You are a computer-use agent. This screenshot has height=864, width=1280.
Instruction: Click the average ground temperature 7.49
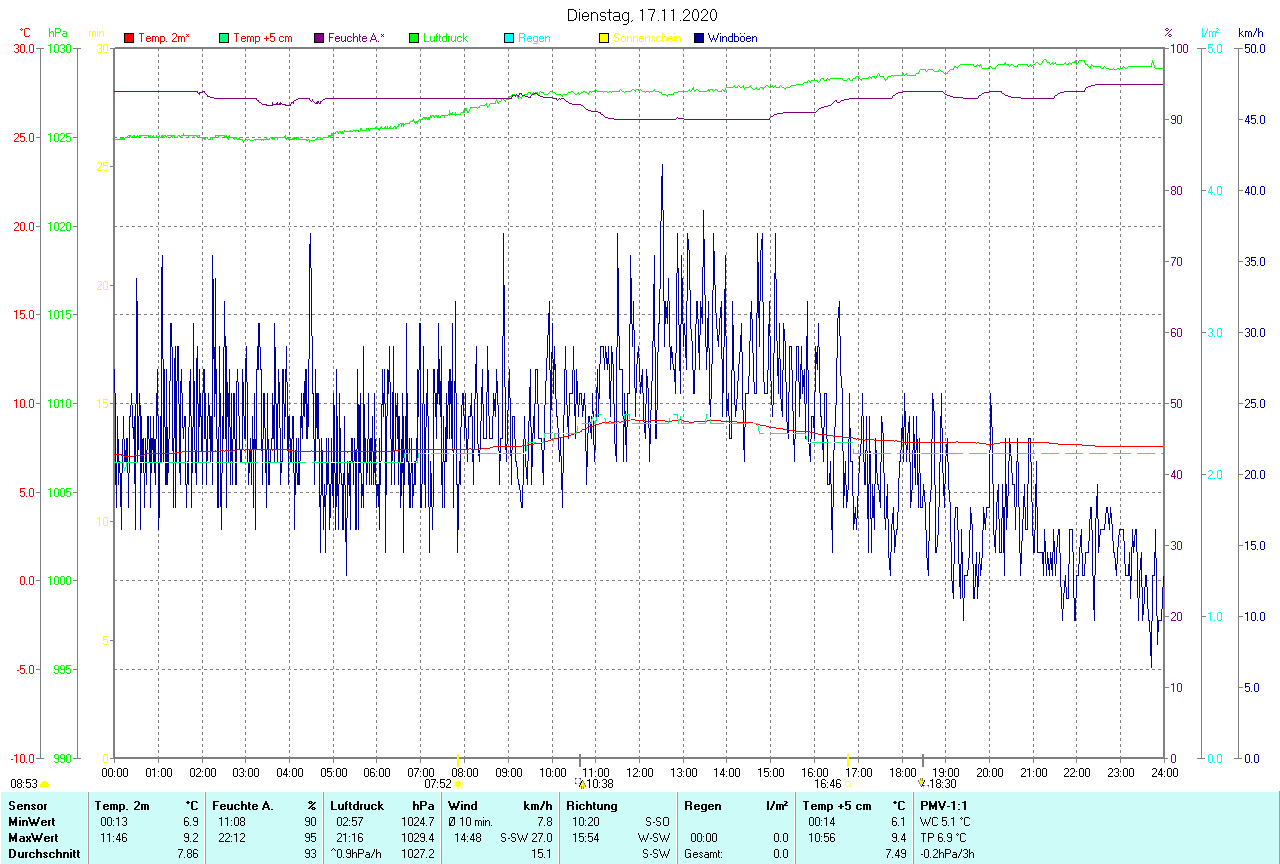[894, 854]
